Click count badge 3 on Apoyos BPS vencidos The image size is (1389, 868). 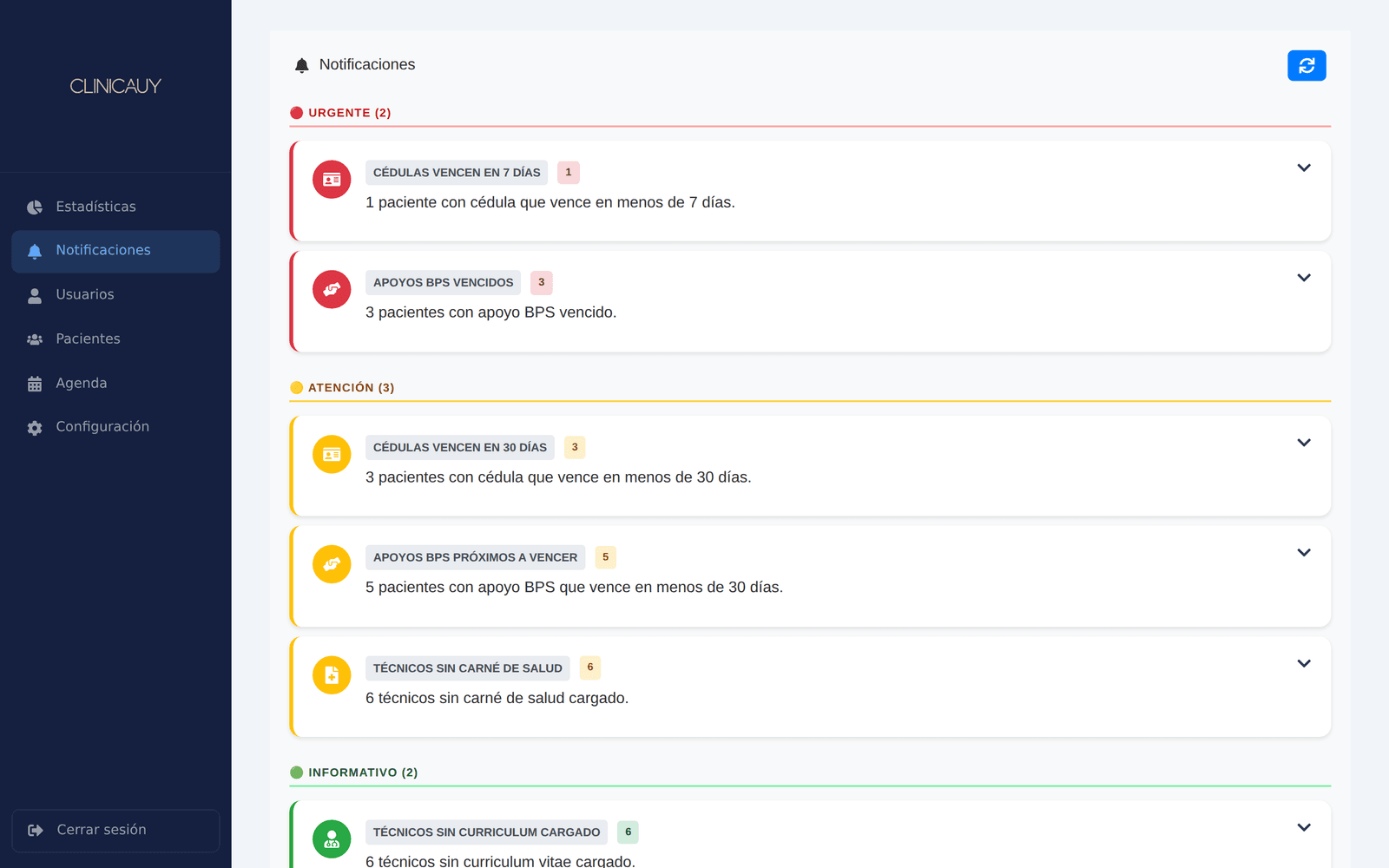click(x=542, y=283)
